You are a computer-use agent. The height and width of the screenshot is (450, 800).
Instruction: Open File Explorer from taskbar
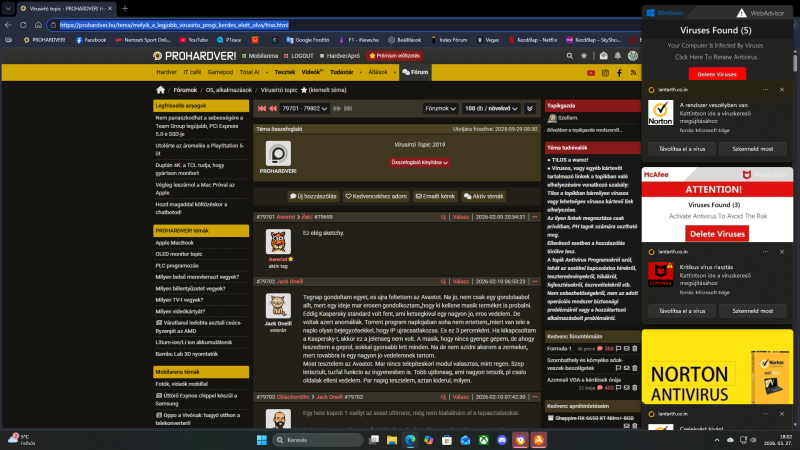click(x=392, y=440)
